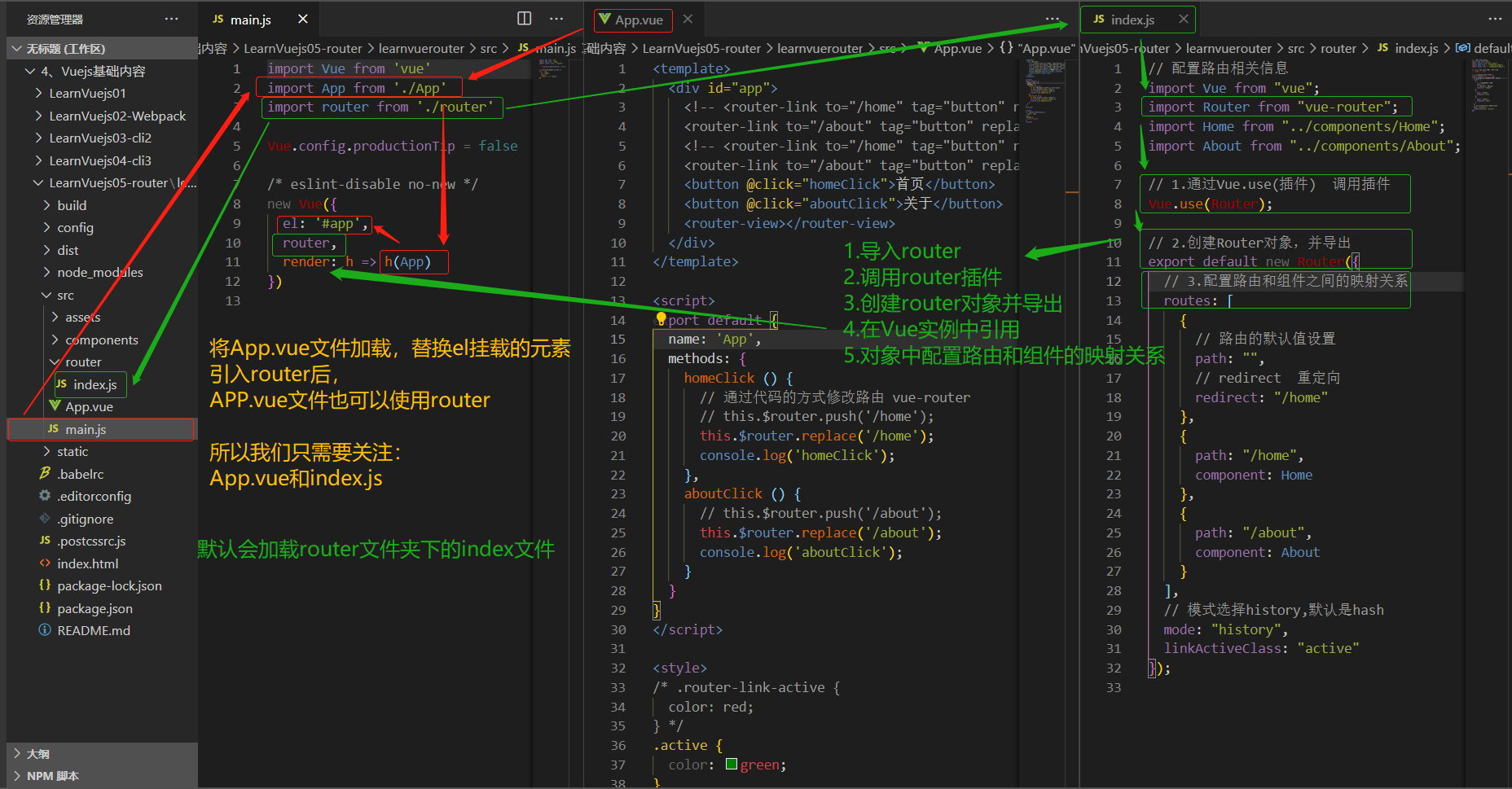Open main.js from the file explorer
The height and width of the screenshot is (789, 1512).
(x=102, y=429)
